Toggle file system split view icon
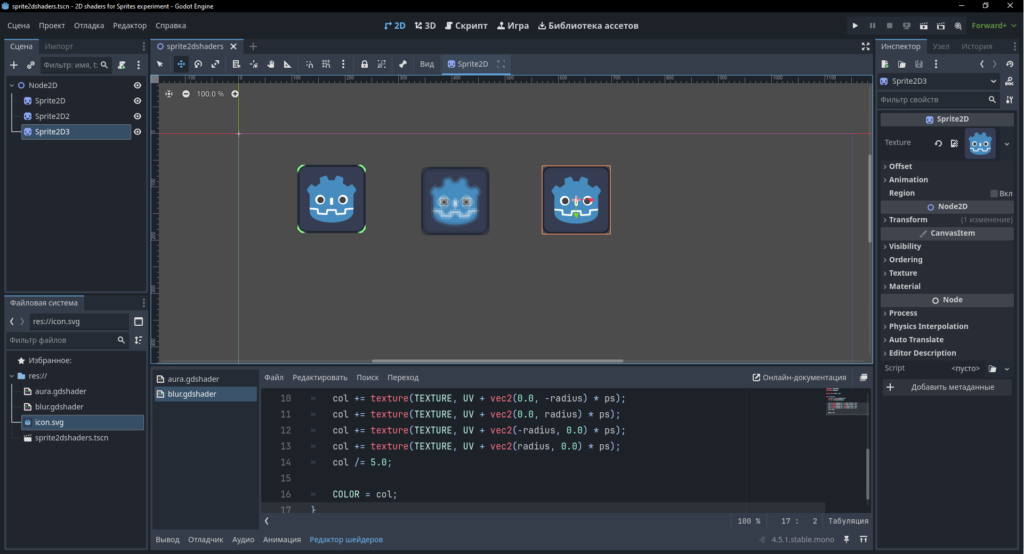The image size is (1024, 554). (x=138, y=321)
